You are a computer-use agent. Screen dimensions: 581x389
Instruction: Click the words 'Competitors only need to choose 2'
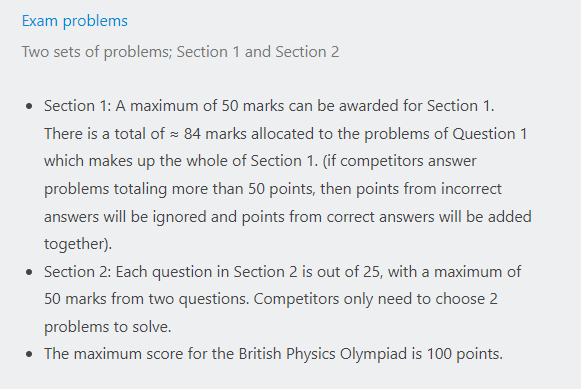click(375, 299)
